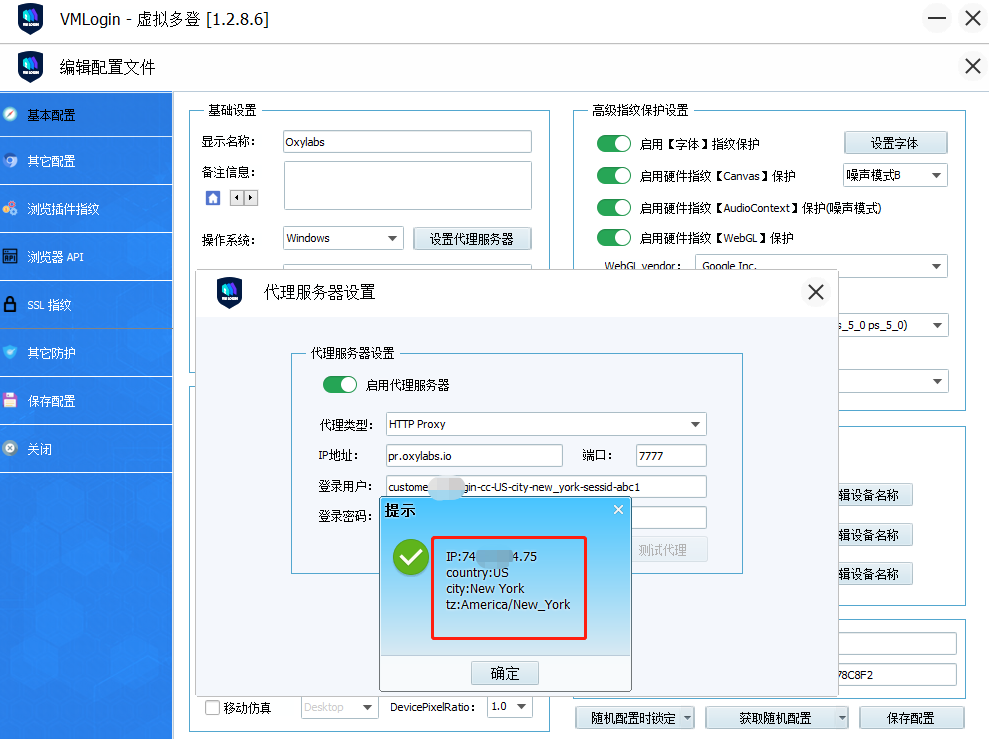Check the 移动仿真 checkbox
This screenshot has width=989, height=739.
pos(212,708)
